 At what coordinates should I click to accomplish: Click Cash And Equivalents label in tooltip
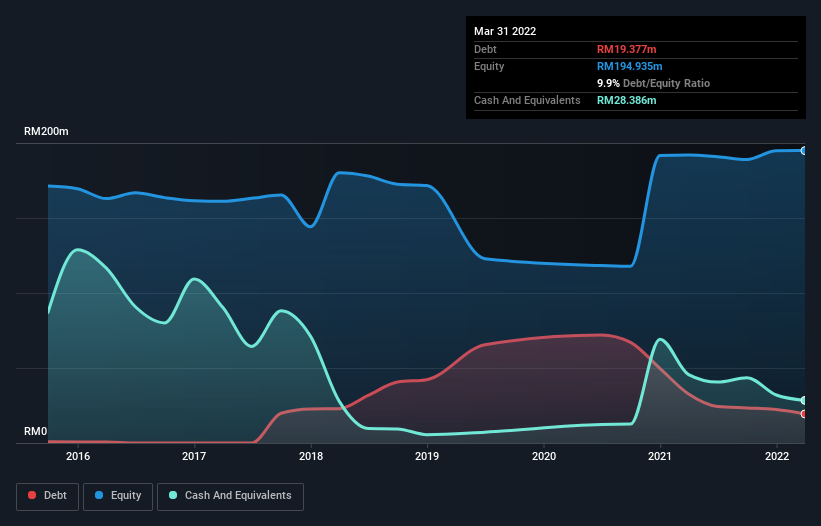(527, 100)
